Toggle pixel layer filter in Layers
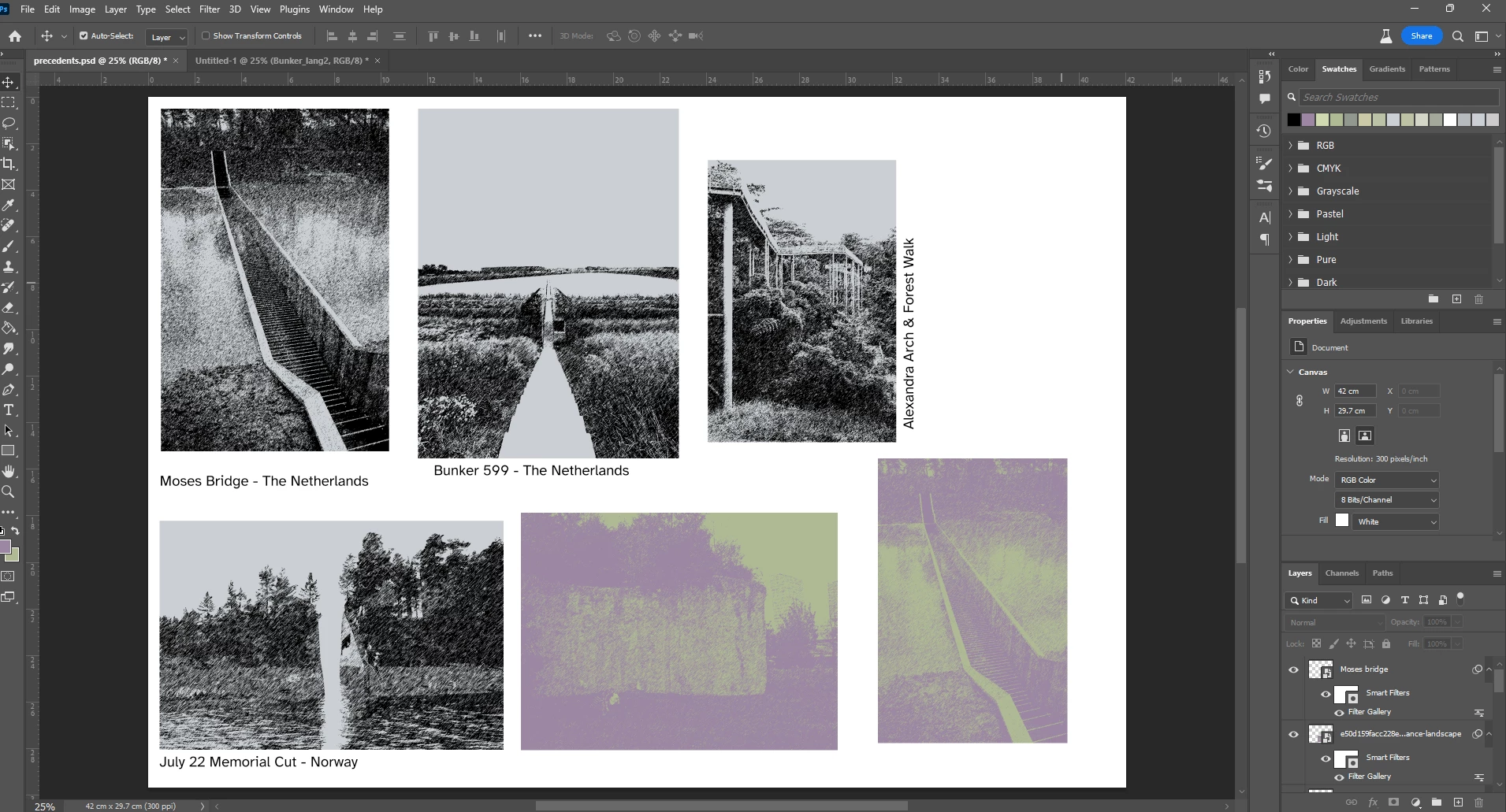 [1367, 600]
